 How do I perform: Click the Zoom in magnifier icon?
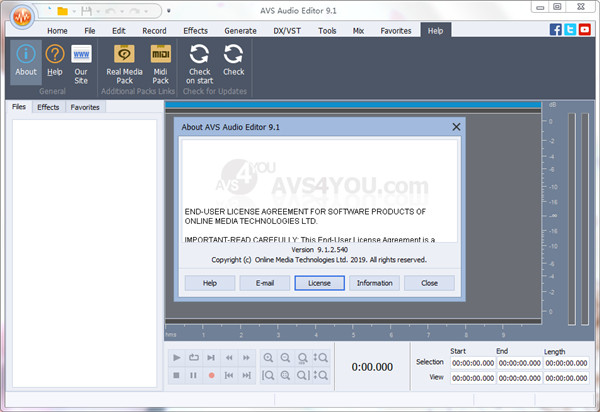268,358
